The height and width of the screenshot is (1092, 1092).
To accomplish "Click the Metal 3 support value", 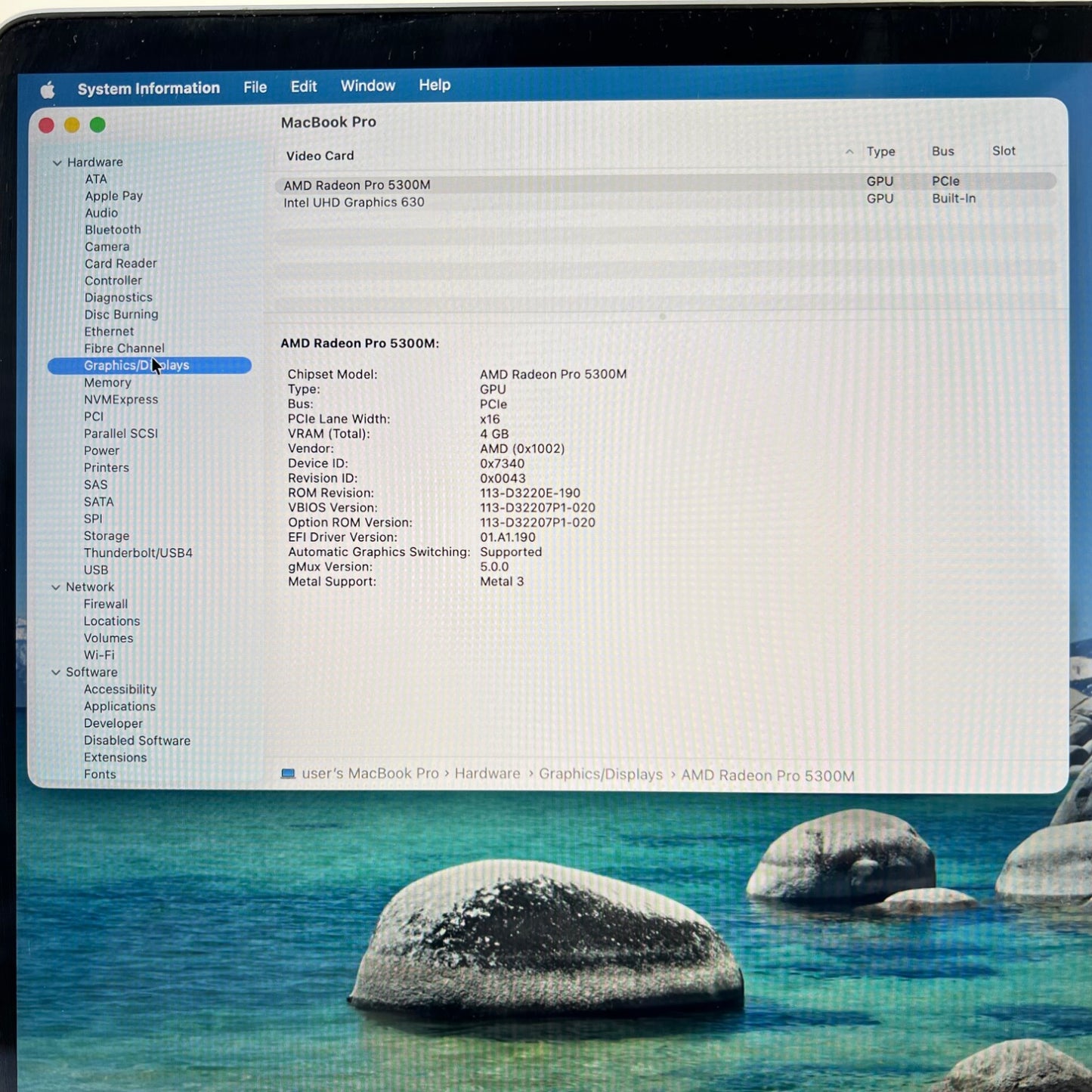I will click(502, 582).
